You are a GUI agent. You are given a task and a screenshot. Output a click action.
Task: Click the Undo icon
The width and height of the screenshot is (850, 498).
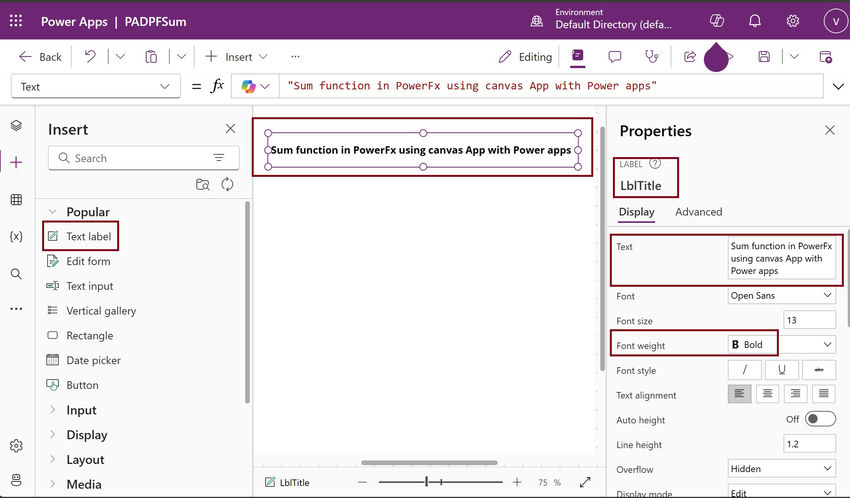click(90, 56)
